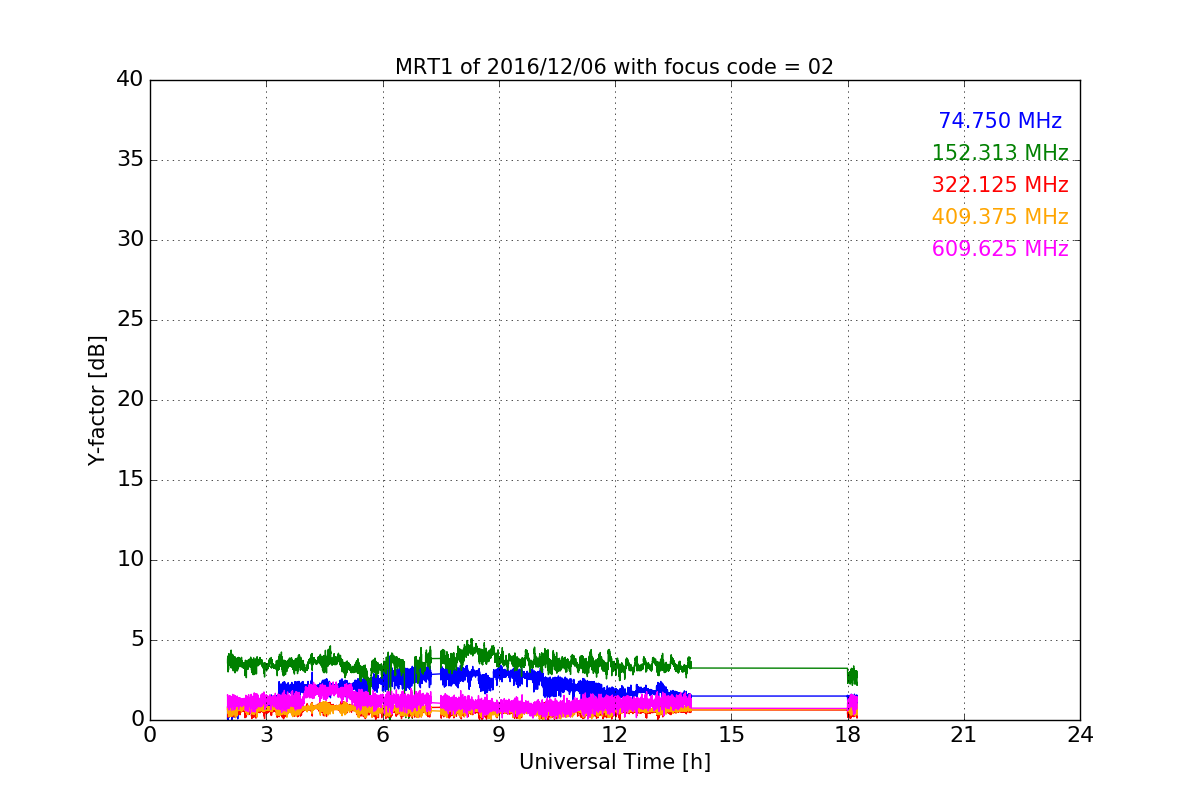The image size is (1200, 800).
Task: Click the y-axis tick value 20
Action: (x=130, y=400)
